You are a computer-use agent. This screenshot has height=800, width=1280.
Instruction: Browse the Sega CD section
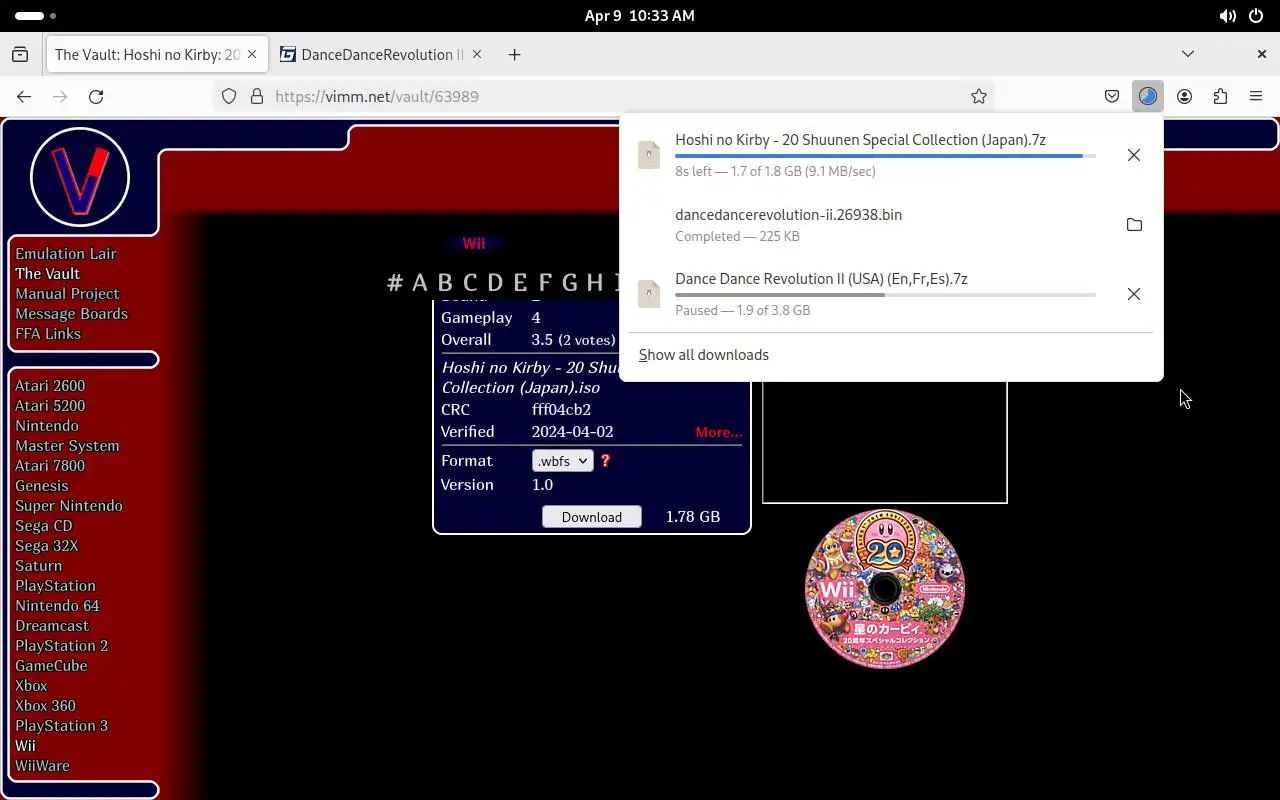(x=44, y=526)
